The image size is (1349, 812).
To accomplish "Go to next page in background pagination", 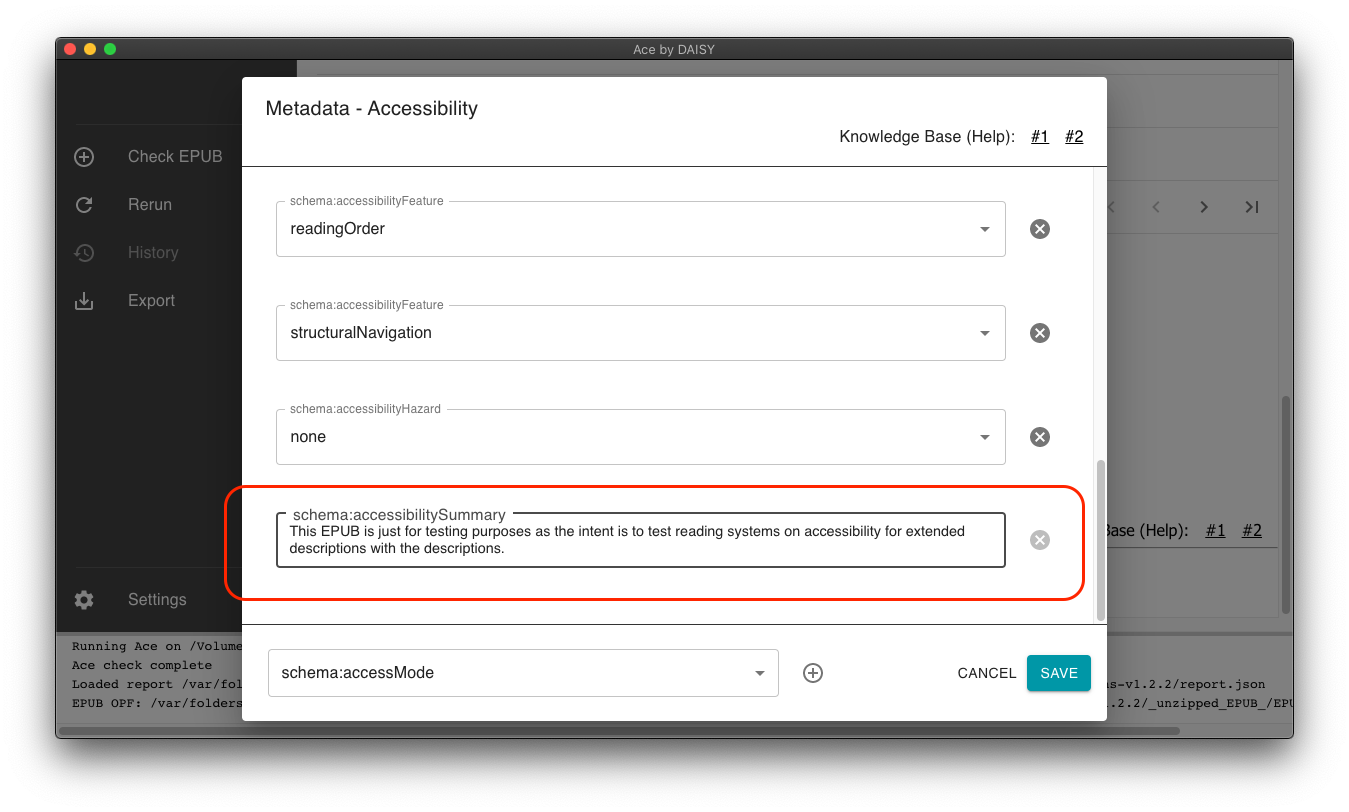I will pos(1204,207).
